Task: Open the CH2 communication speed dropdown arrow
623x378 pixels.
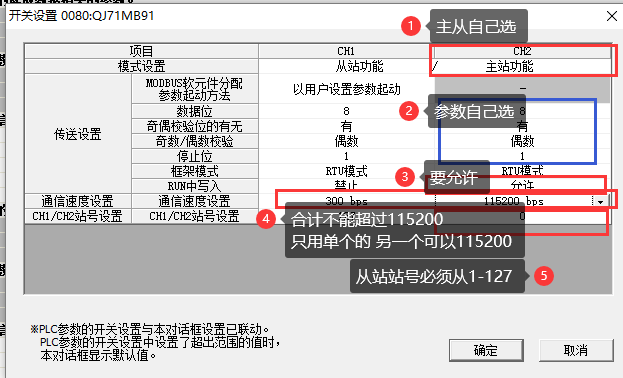Action: click(600, 202)
